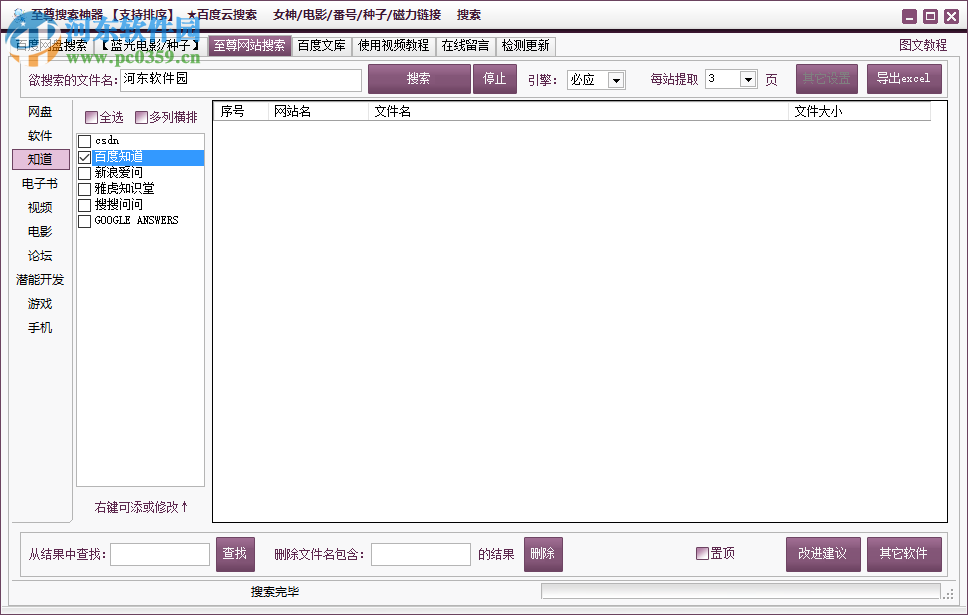Select the 视频 category

40,208
